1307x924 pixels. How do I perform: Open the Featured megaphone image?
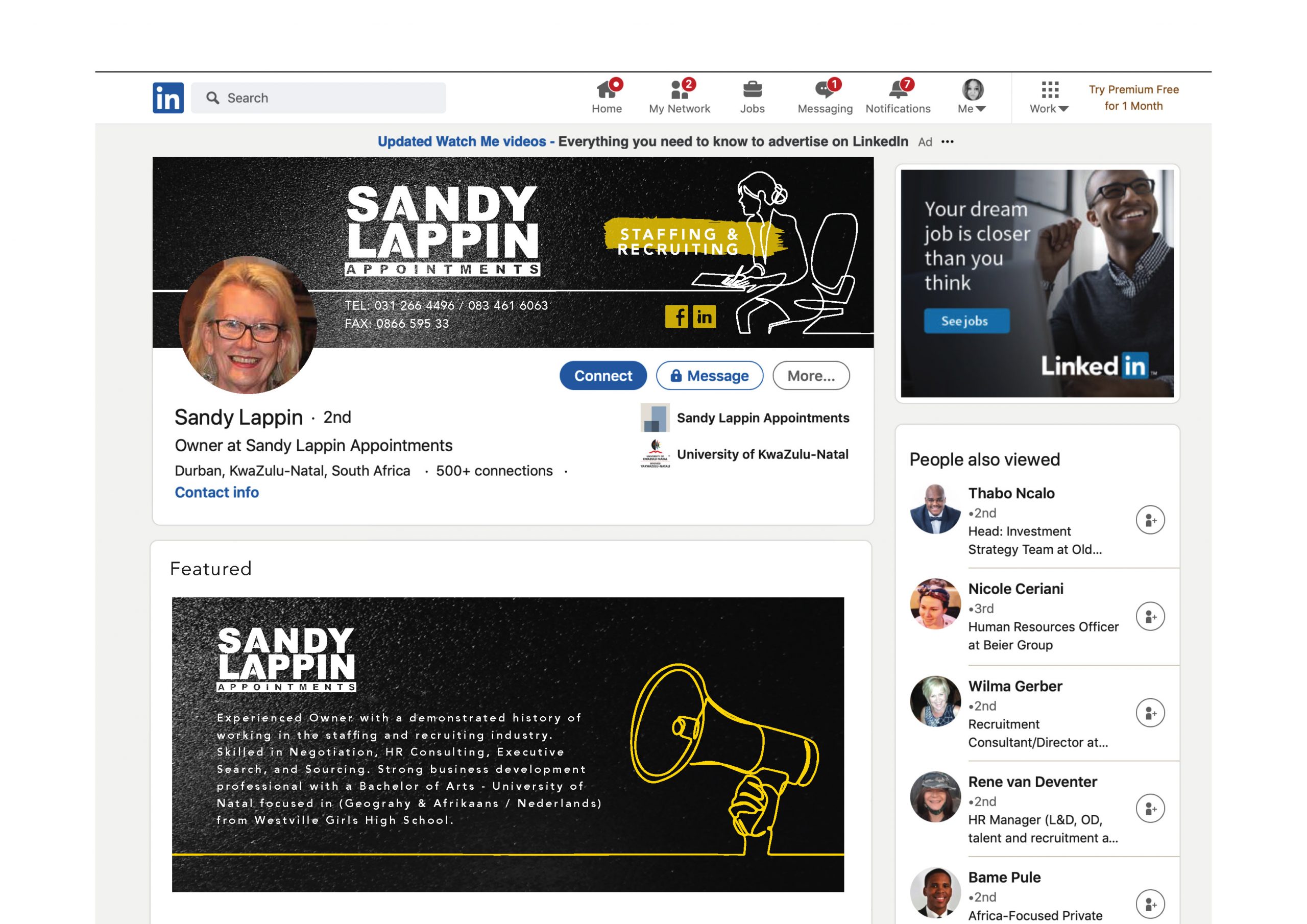(508, 745)
